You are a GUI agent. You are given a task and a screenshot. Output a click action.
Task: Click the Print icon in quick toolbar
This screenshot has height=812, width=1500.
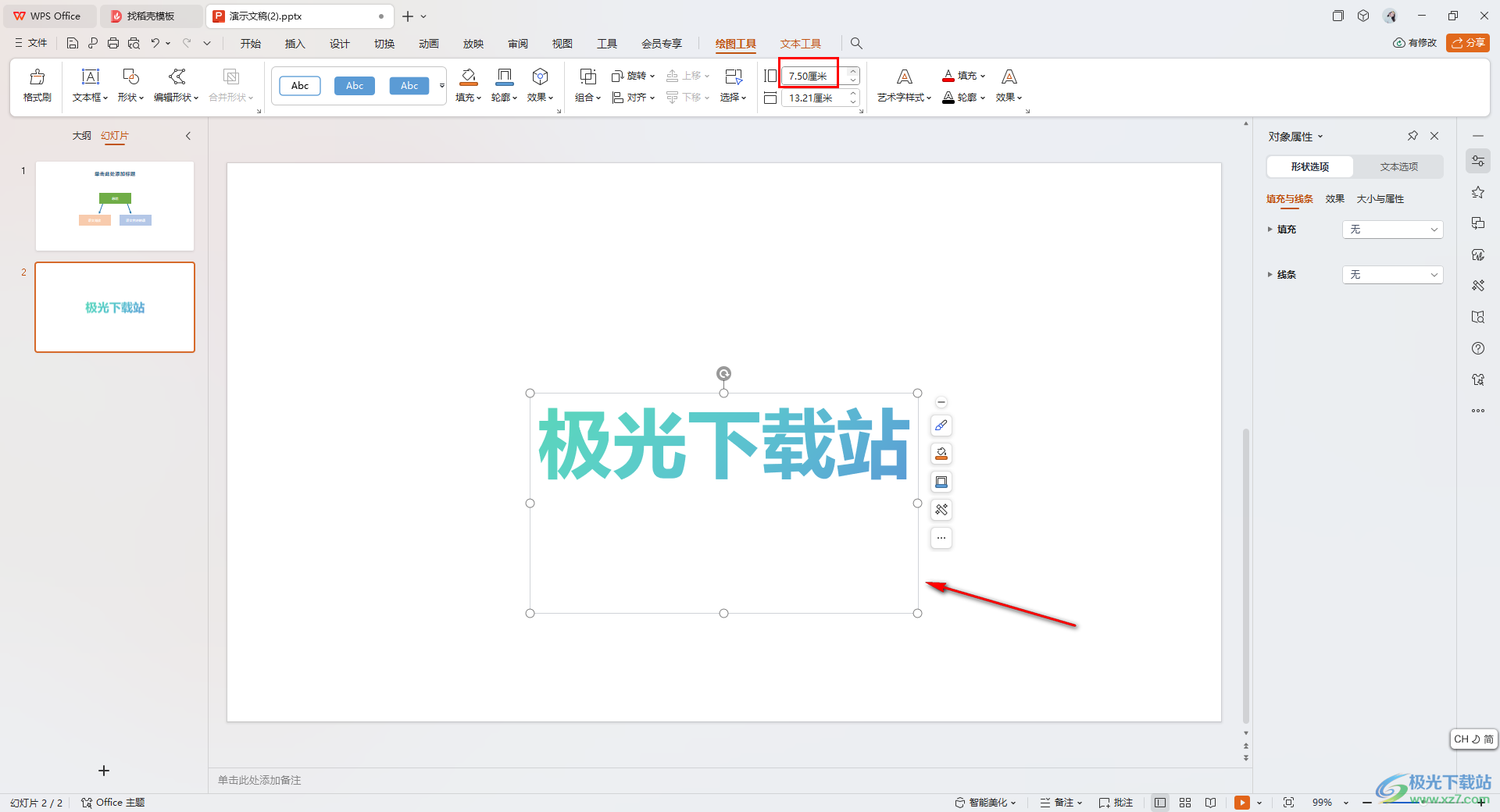[113, 44]
